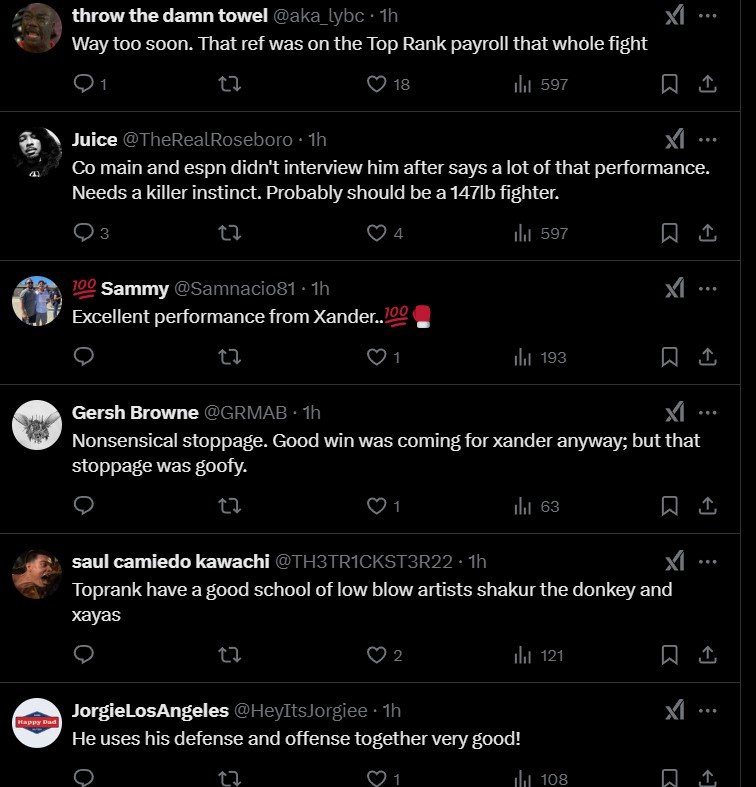The image size is (756, 787).
Task: Bookmark throw the damn towel's tweet
Action: (670, 85)
